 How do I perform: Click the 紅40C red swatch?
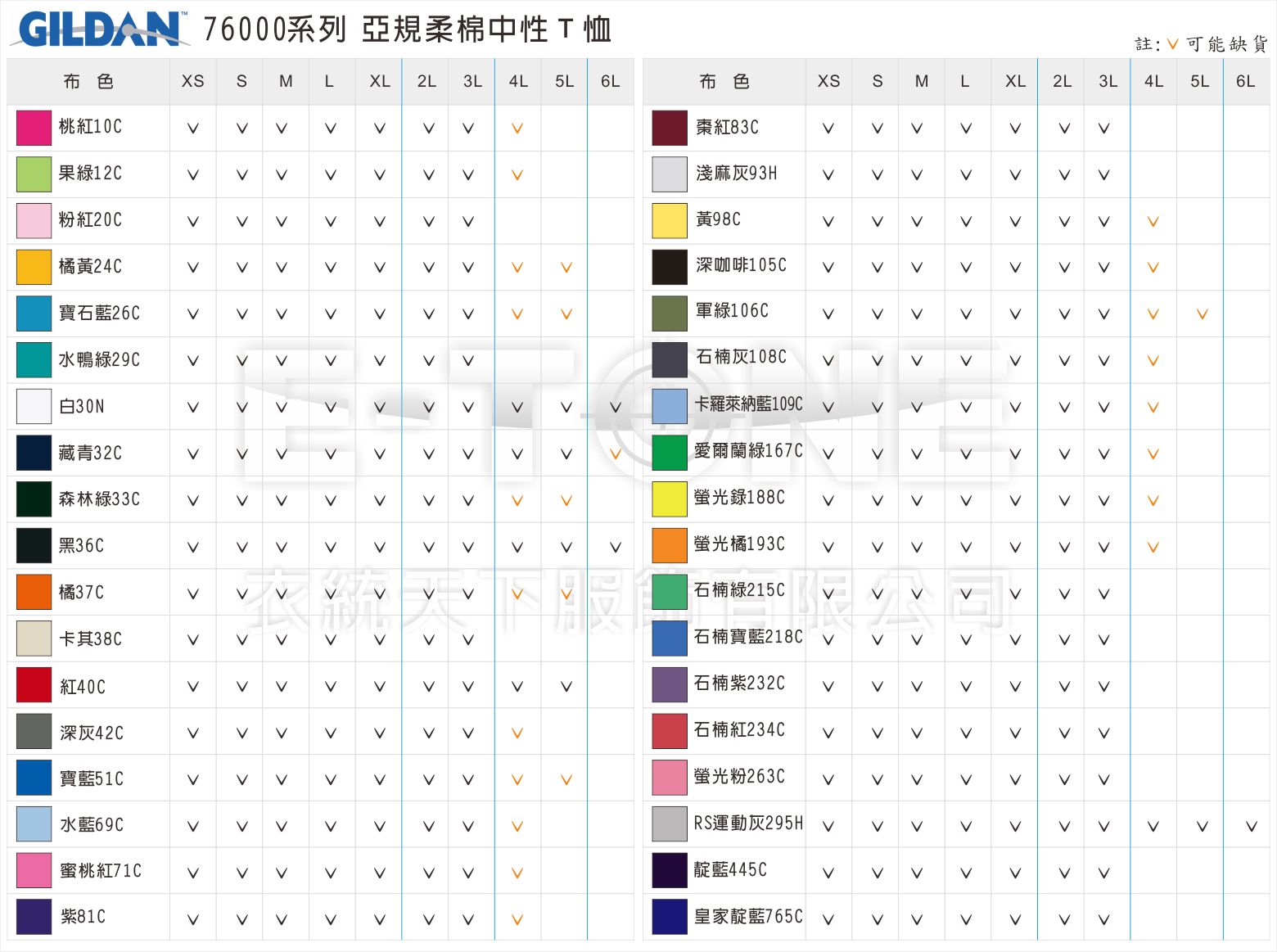coord(34,686)
